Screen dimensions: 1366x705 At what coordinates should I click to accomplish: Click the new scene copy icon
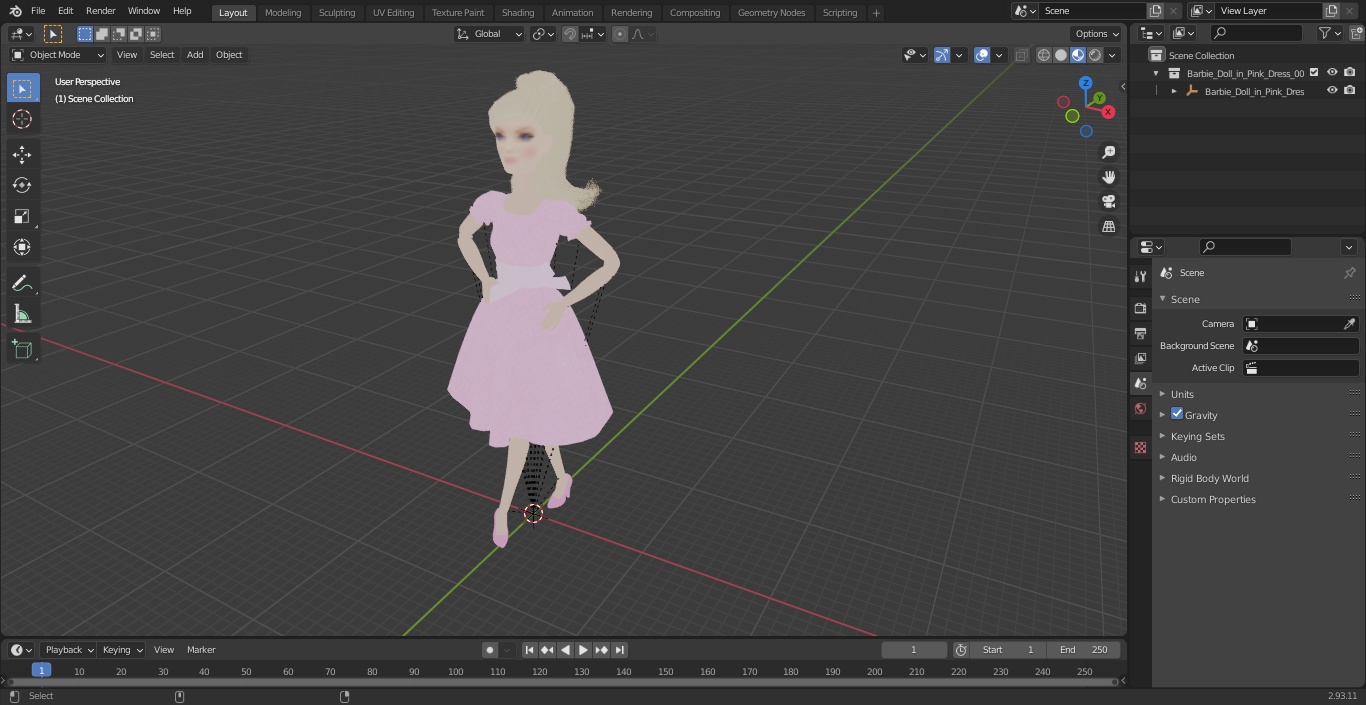pos(1155,11)
